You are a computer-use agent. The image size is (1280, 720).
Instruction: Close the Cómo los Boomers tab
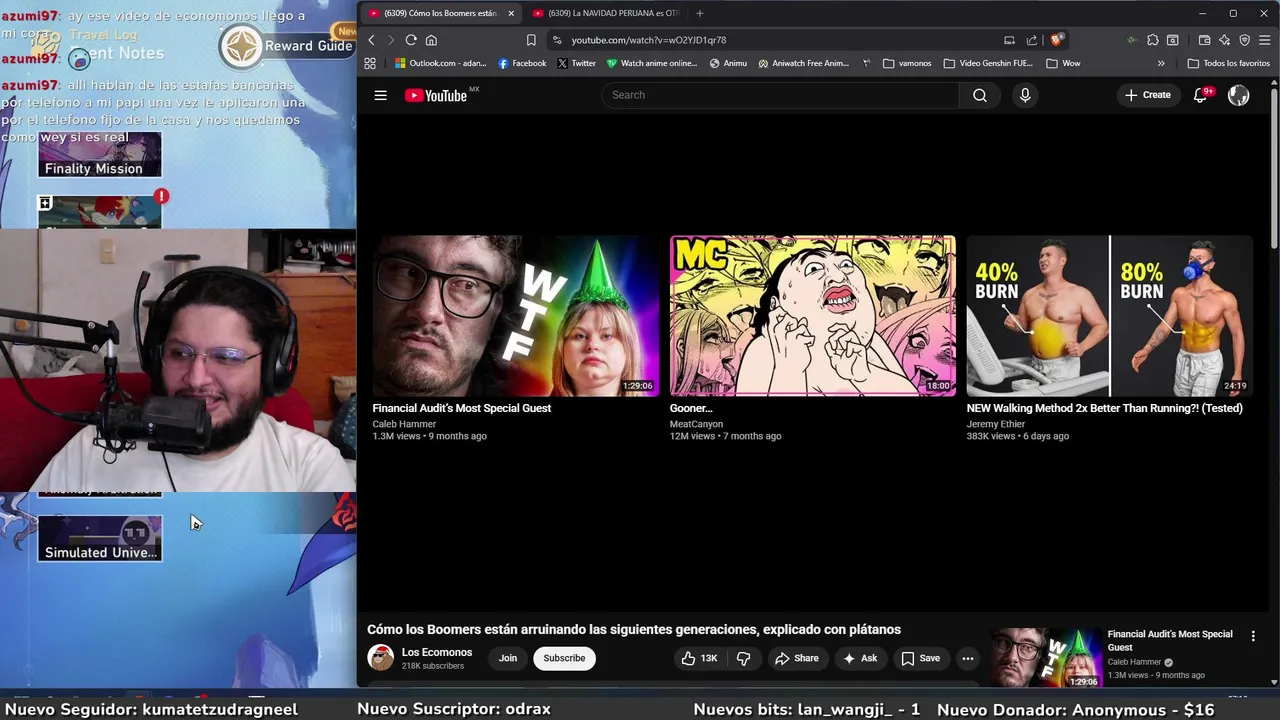pyautogui.click(x=511, y=13)
